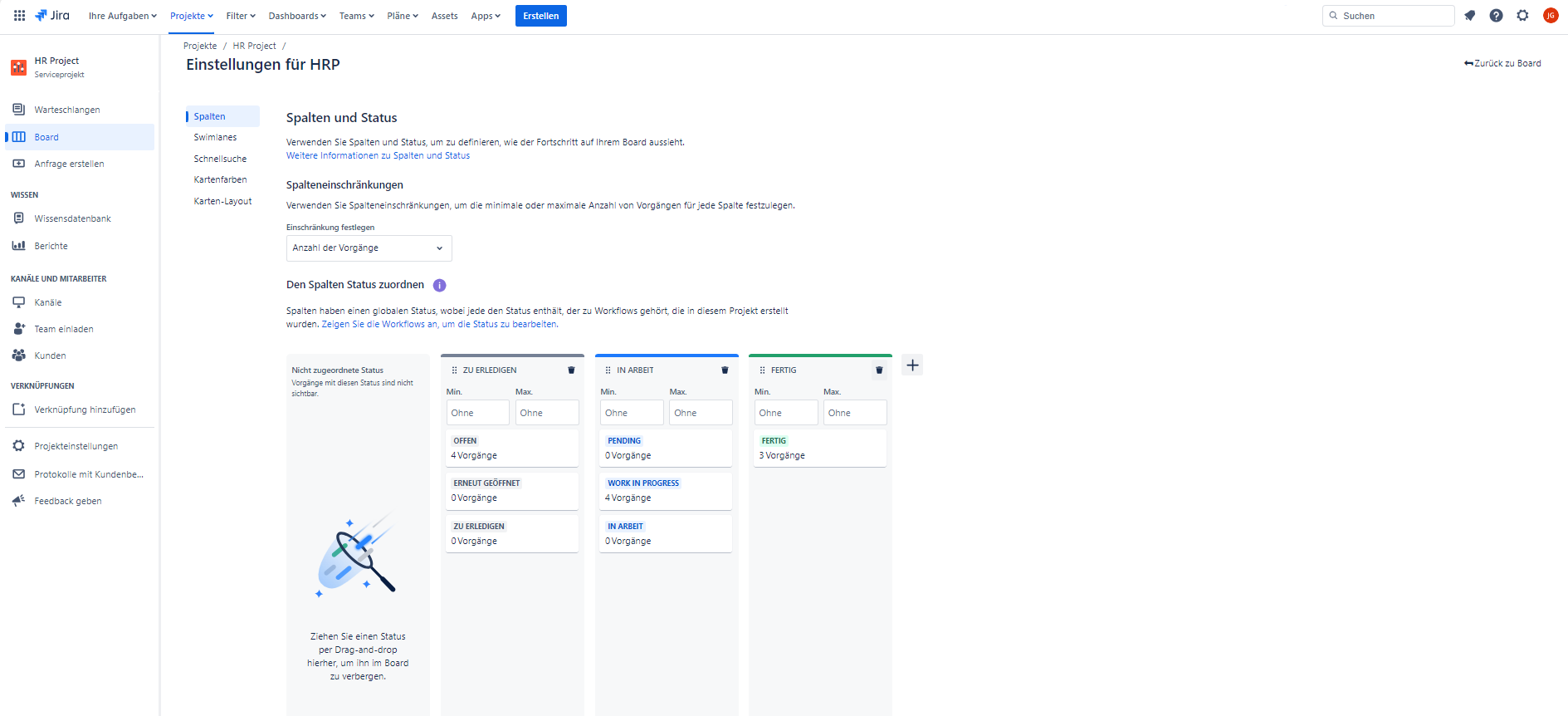Grab the drag handle of IN ARBEIT column

608,370
